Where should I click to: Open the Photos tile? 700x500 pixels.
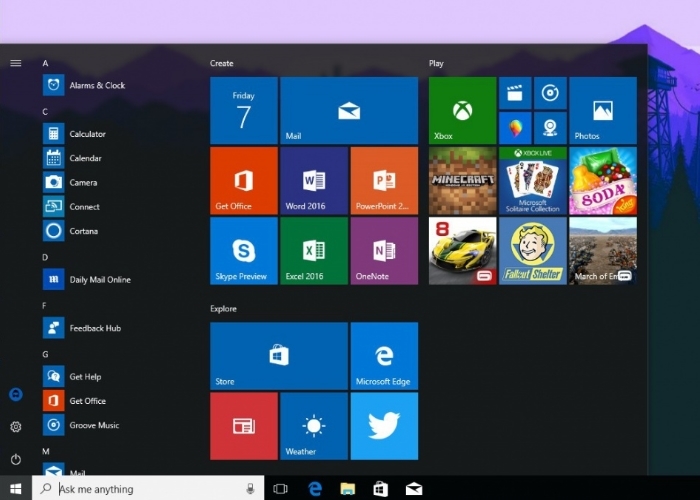pyautogui.click(x=603, y=110)
